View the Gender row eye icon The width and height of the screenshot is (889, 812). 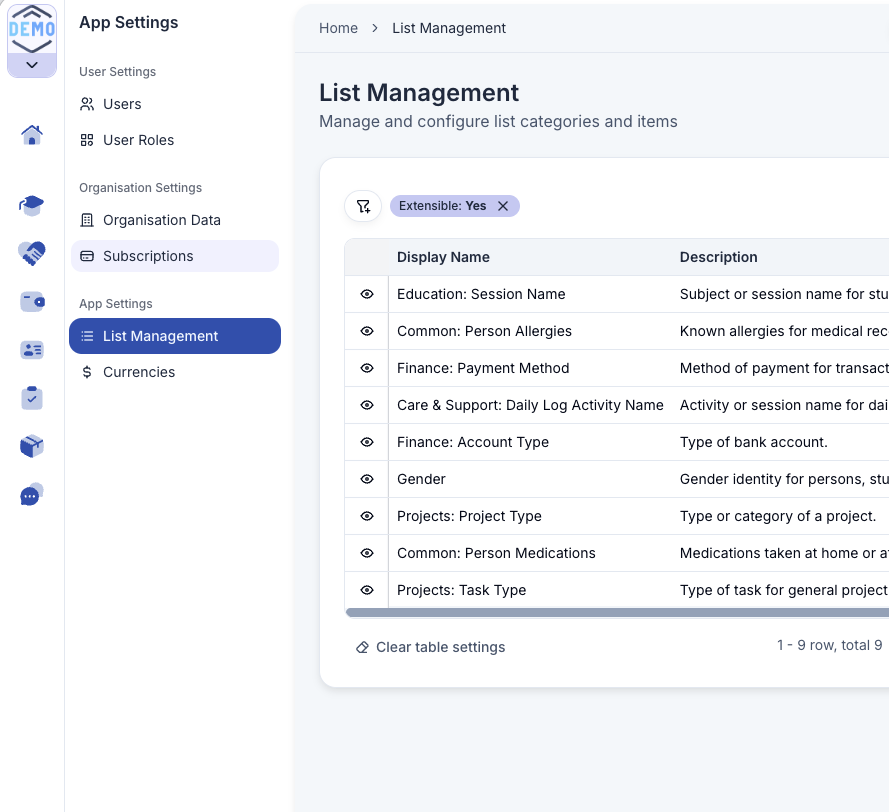pyautogui.click(x=367, y=479)
